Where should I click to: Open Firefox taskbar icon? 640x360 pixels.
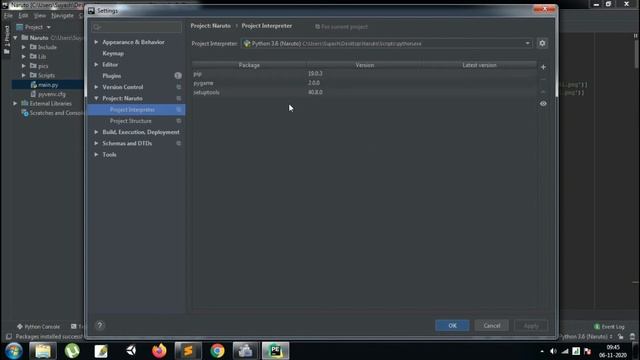[159, 351]
